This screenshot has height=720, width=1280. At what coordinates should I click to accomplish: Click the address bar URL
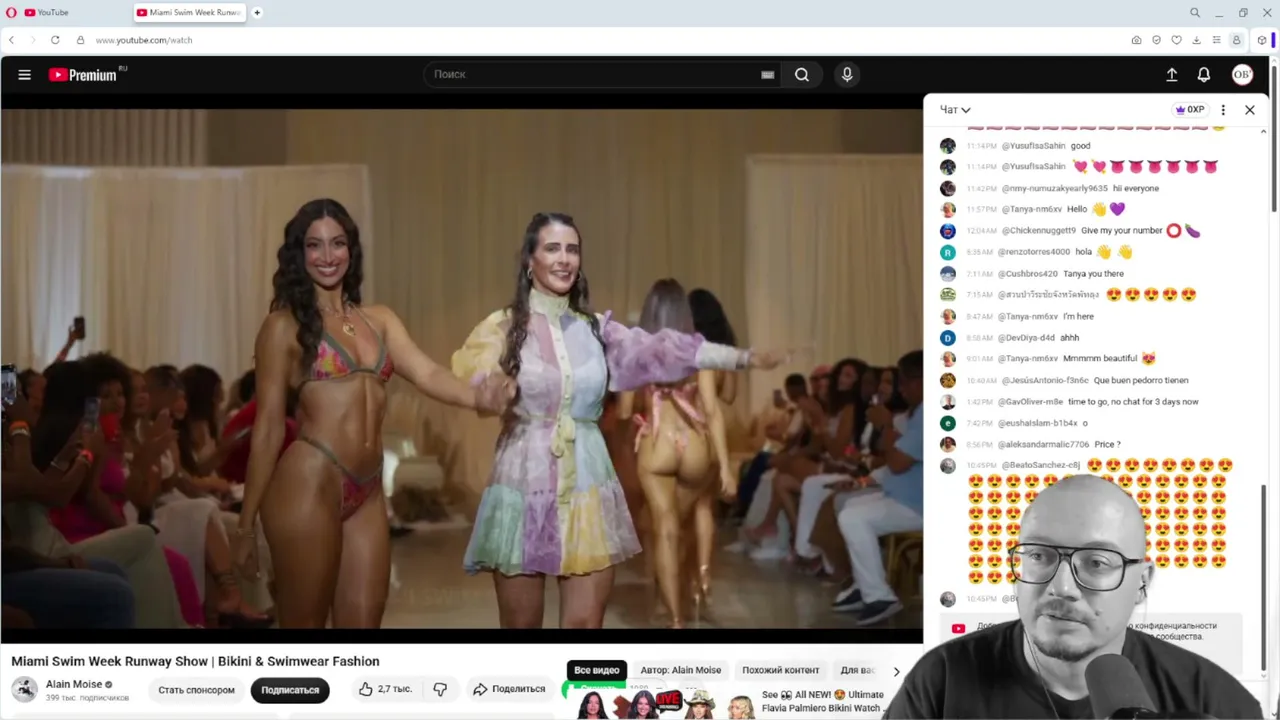pyautogui.click(x=144, y=40)
